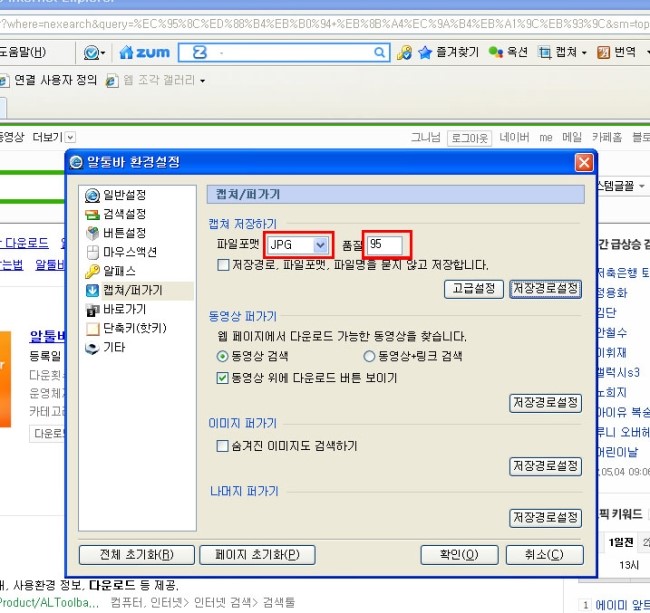Open the JPG file format dropdown
Screen dimensions: 650x613
click(x=320, y=245)
